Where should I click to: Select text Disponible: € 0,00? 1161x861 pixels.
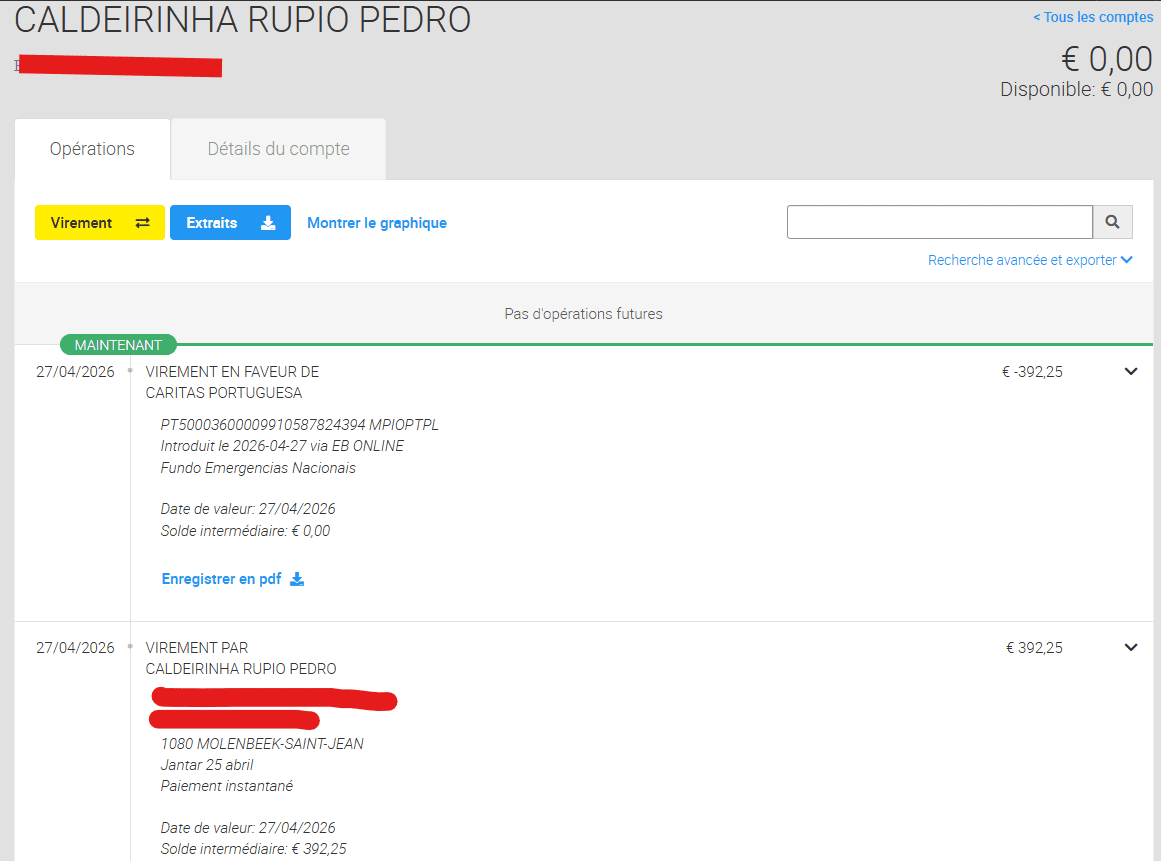[x=1077, y=90]
